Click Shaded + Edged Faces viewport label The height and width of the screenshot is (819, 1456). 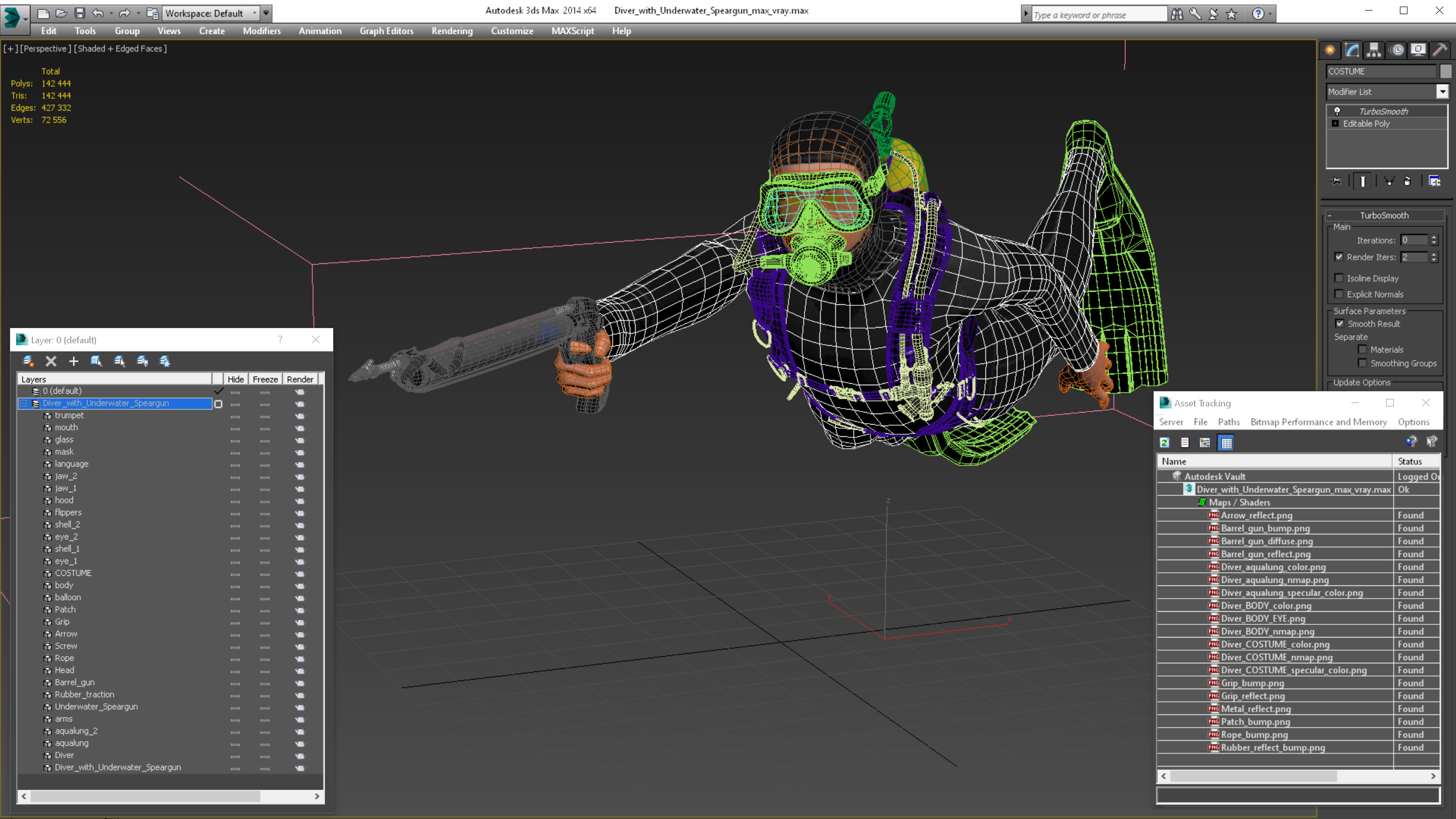[x=120, y=49]
